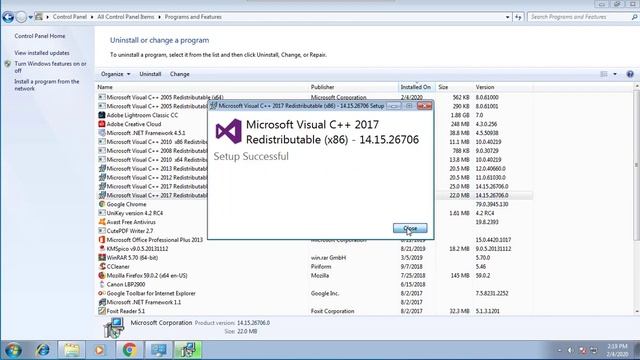Screen dimensions: 640x360
Task: Select Microsoft .NET Framework 4.5.1 icon
Action: [102, 133]
